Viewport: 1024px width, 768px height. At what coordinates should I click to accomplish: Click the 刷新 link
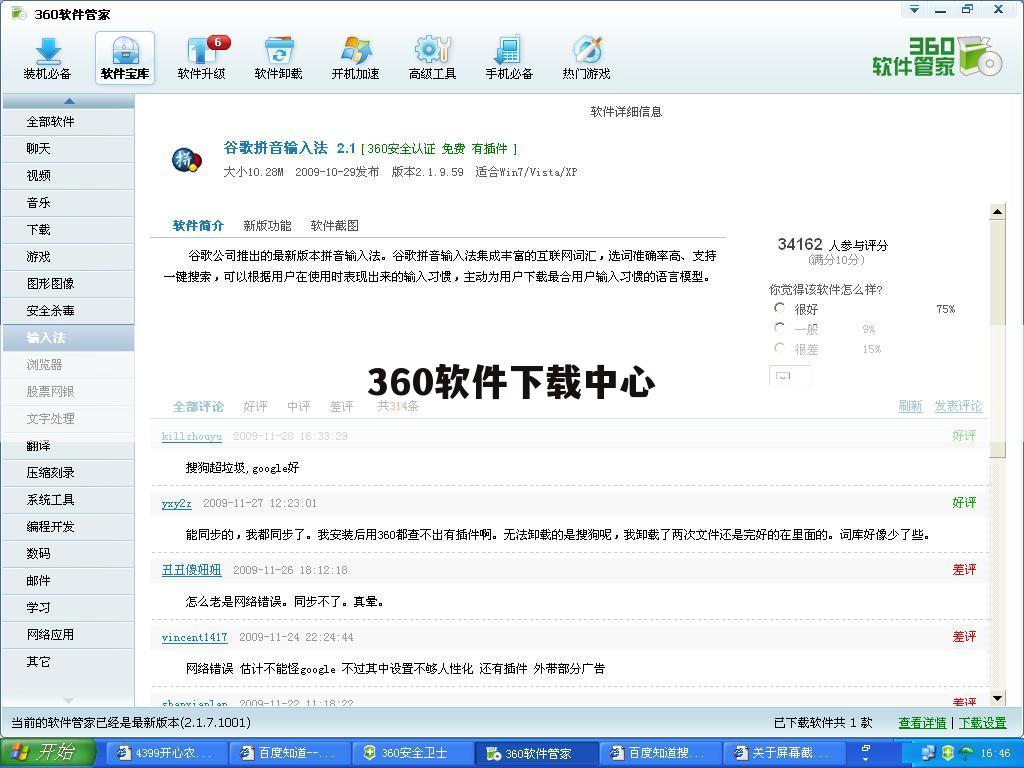pos(910,406)
